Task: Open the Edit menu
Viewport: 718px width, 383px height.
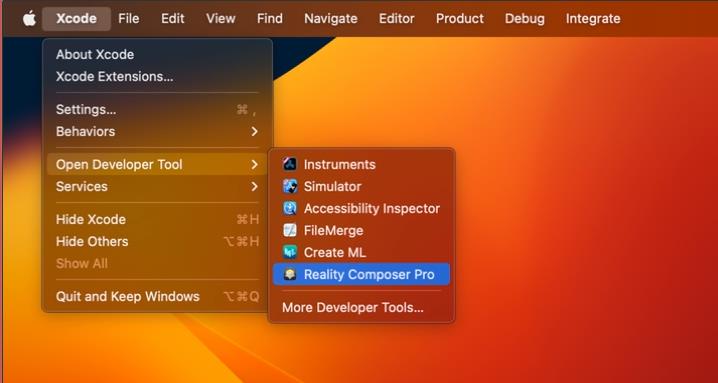Action: click(173, 19)
